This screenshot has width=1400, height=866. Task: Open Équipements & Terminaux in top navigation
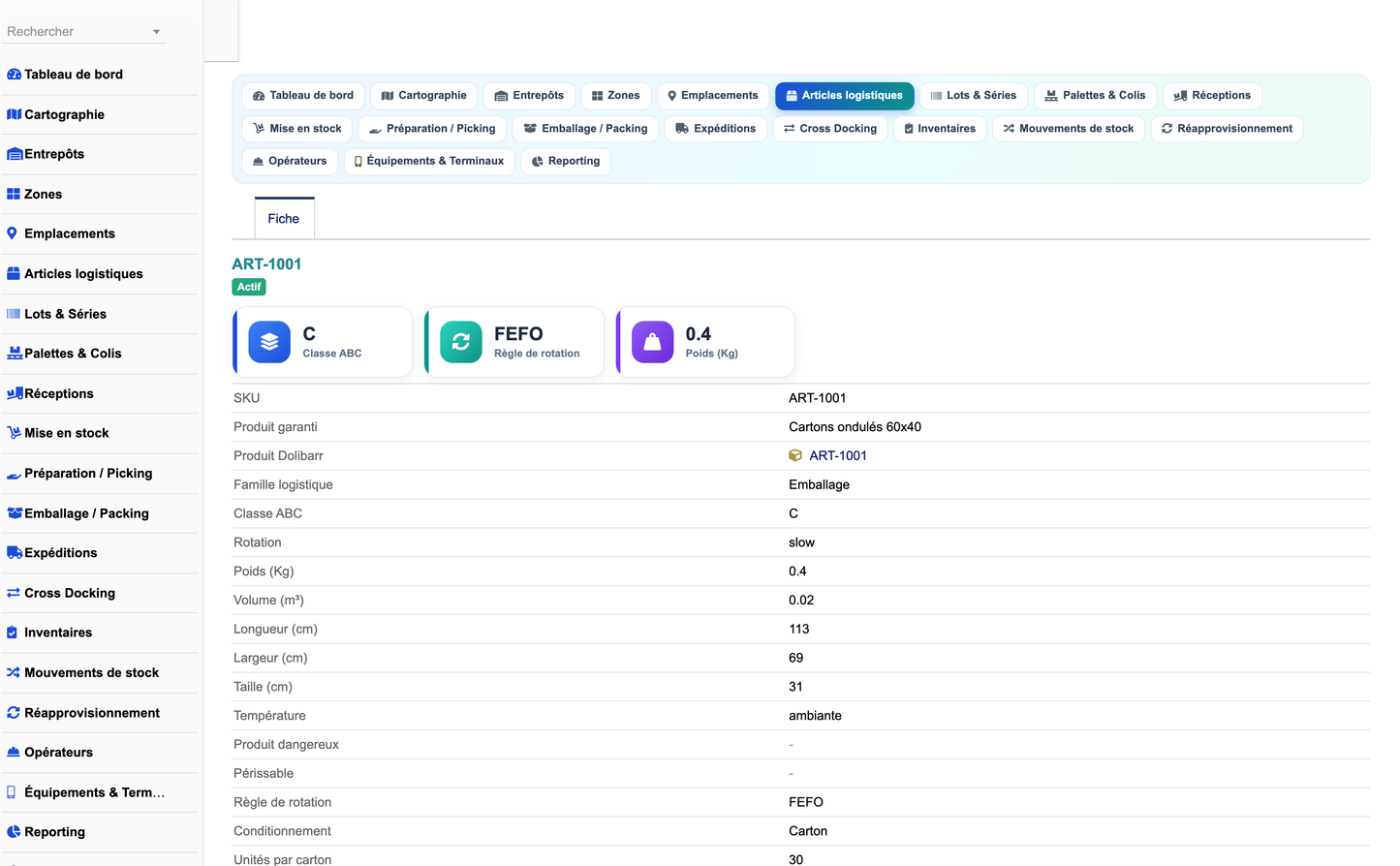point(429,162)
